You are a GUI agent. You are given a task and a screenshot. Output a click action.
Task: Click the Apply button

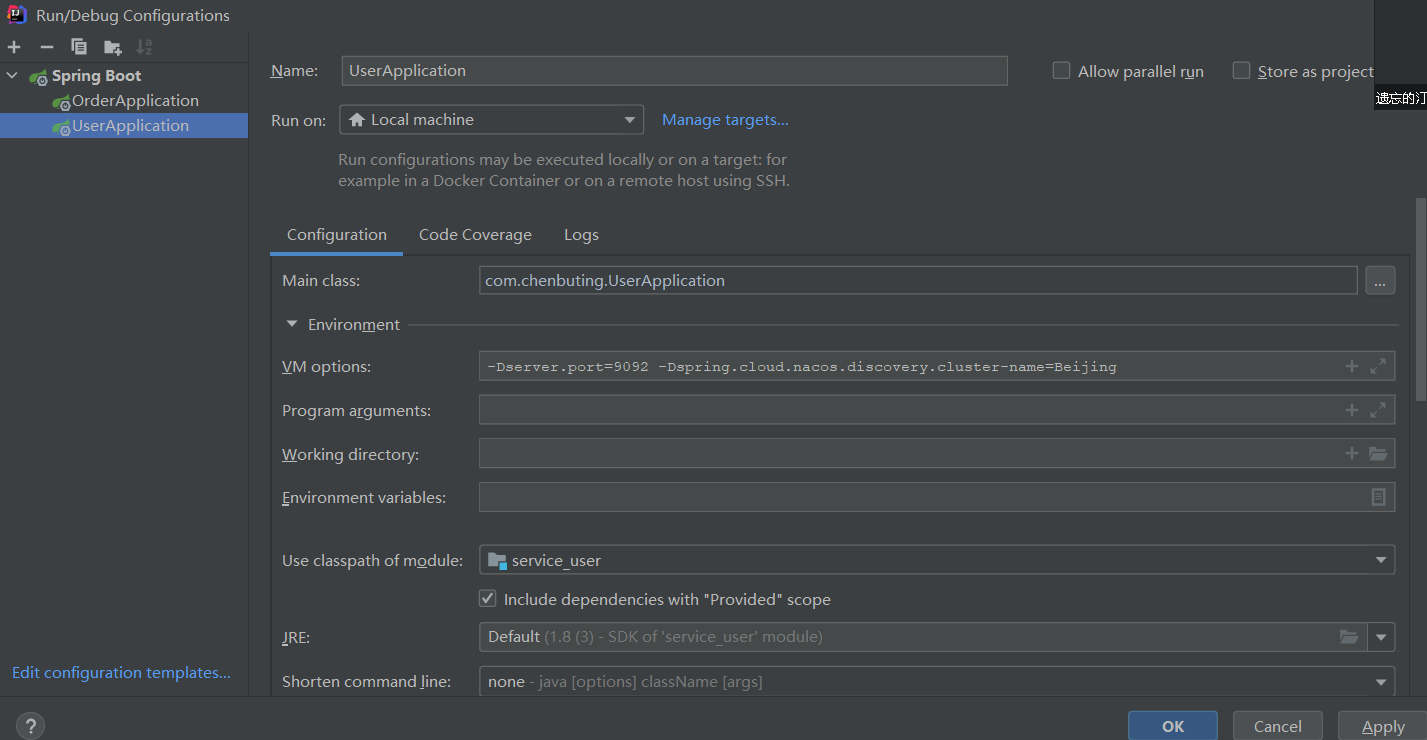click(1383, 726)
